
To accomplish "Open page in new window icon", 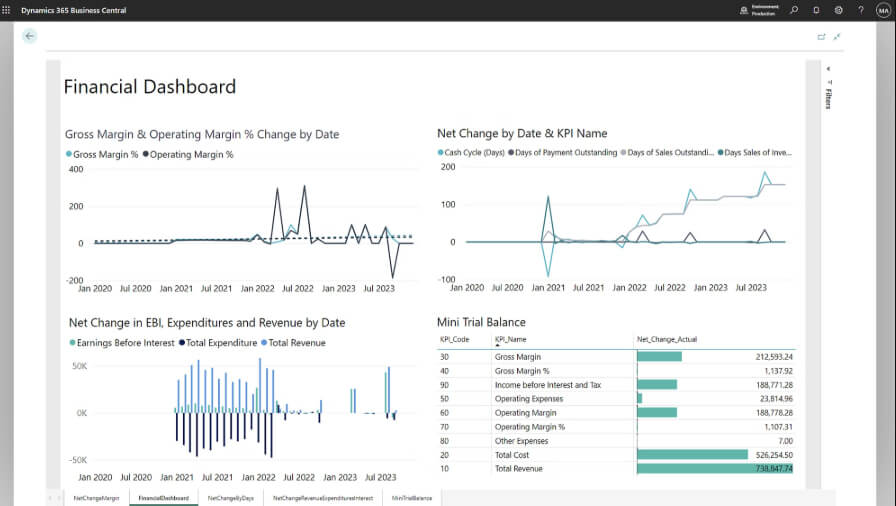I will pos(821,37).
